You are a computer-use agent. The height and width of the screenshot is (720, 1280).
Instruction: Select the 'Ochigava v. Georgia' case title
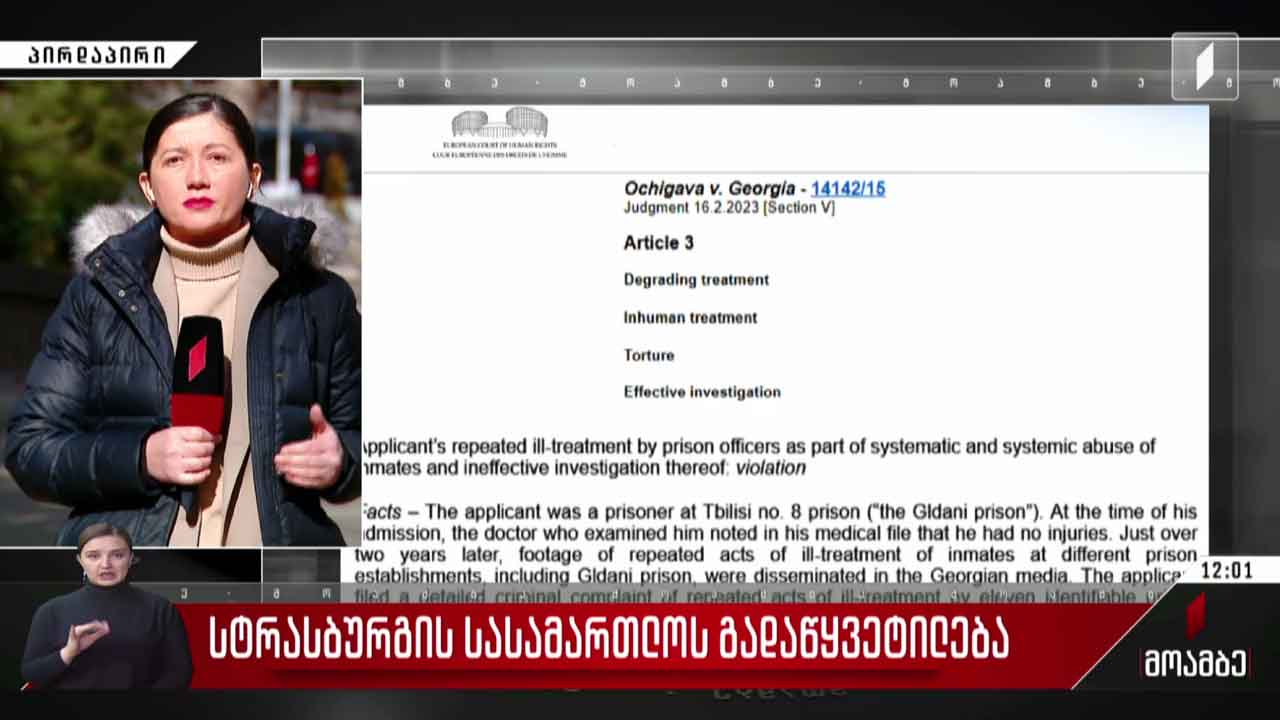tap(710, 188)
